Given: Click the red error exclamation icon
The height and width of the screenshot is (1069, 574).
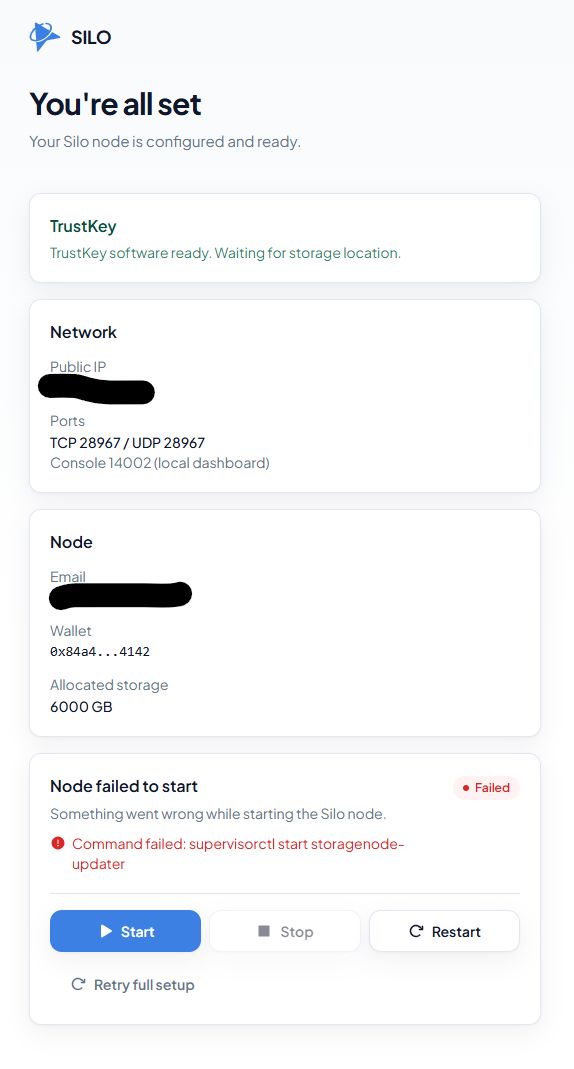Looking at the screenshot, I should pyautogui.click(x=58, y=843).
